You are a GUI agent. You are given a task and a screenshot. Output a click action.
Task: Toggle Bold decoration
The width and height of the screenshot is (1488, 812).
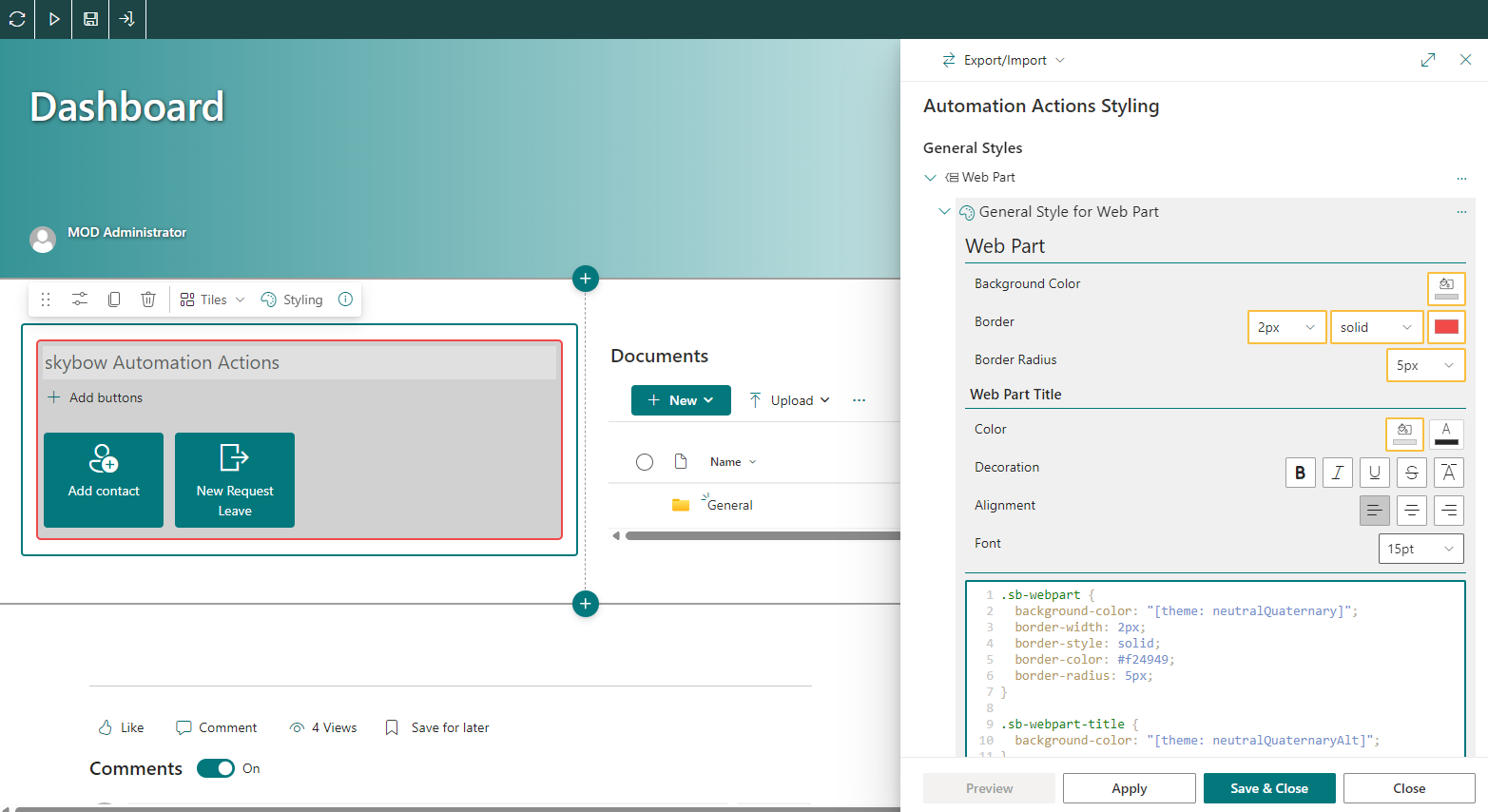(1300, 473)
